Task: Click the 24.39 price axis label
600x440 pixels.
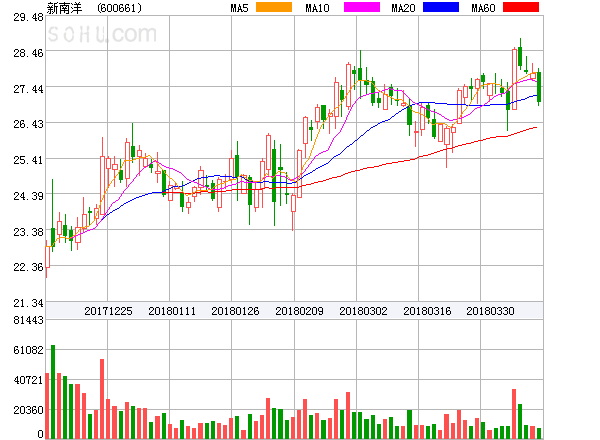Action: [28, 196]
